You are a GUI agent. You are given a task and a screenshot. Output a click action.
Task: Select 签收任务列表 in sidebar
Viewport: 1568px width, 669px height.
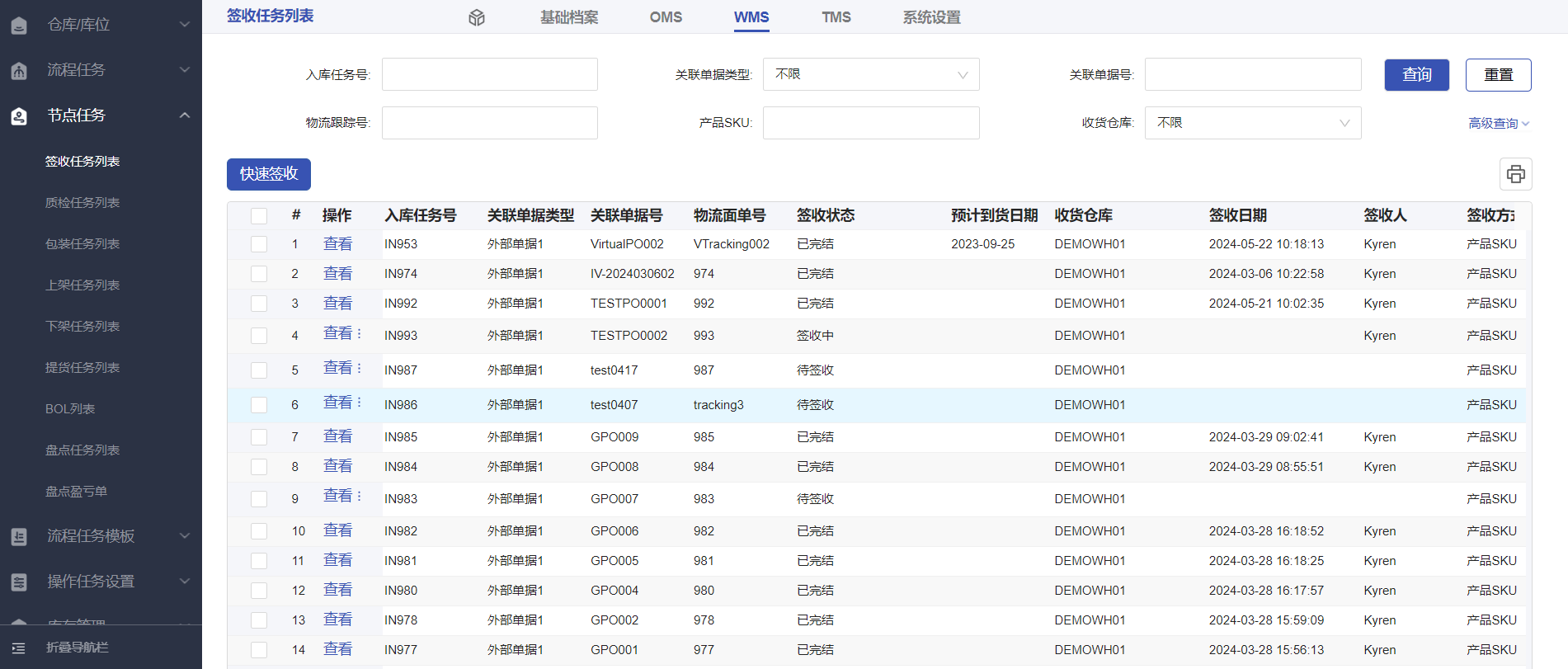tap(82, 162)
